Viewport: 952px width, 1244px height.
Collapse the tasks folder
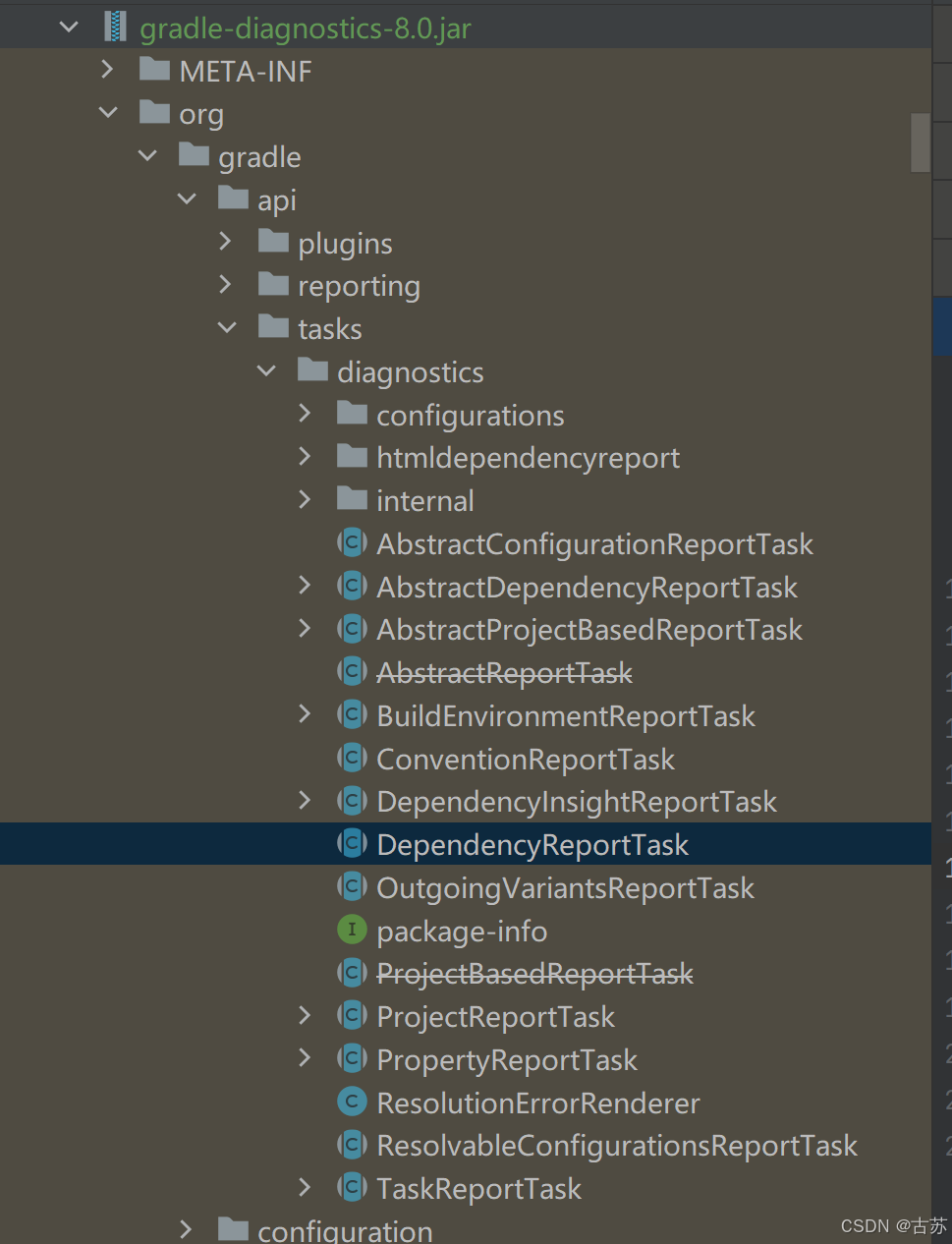coord(225,327)
